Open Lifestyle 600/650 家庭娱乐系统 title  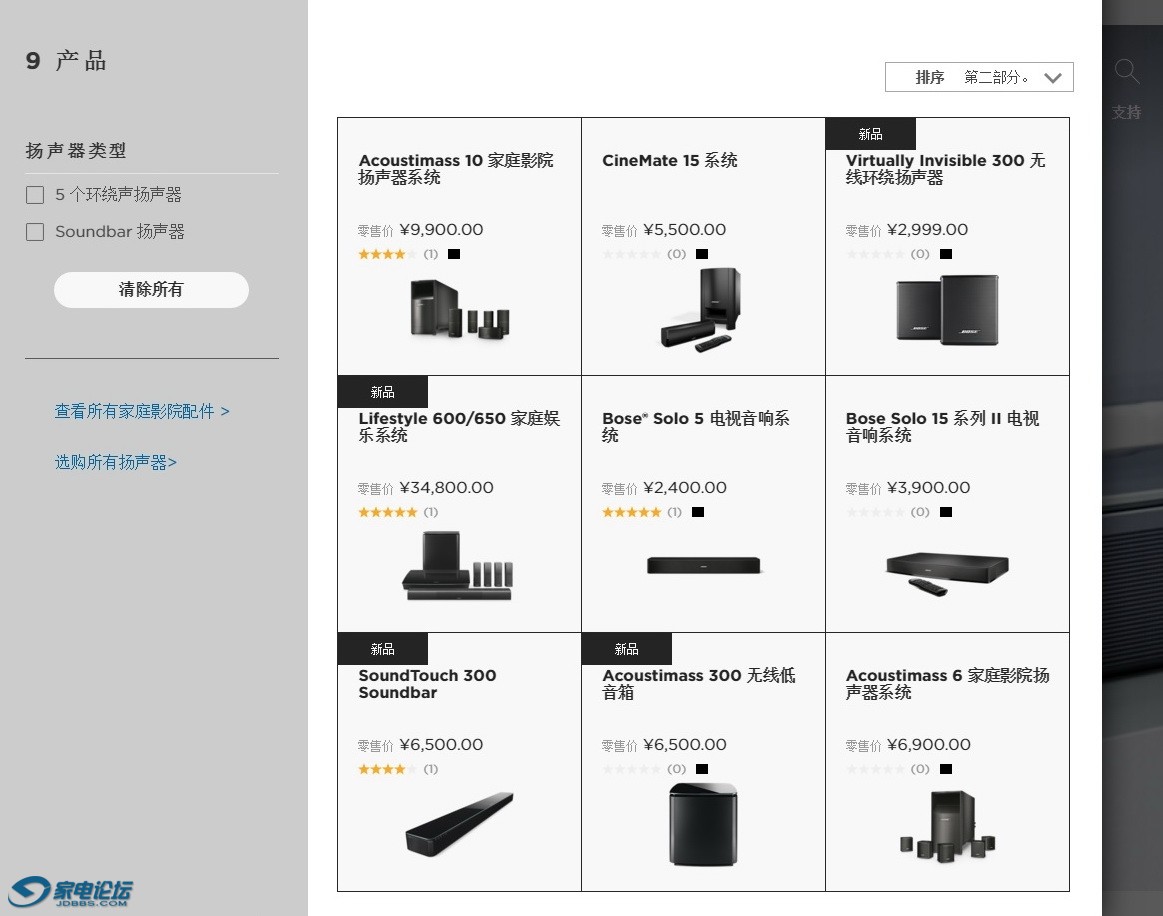[x=458, y=426]
